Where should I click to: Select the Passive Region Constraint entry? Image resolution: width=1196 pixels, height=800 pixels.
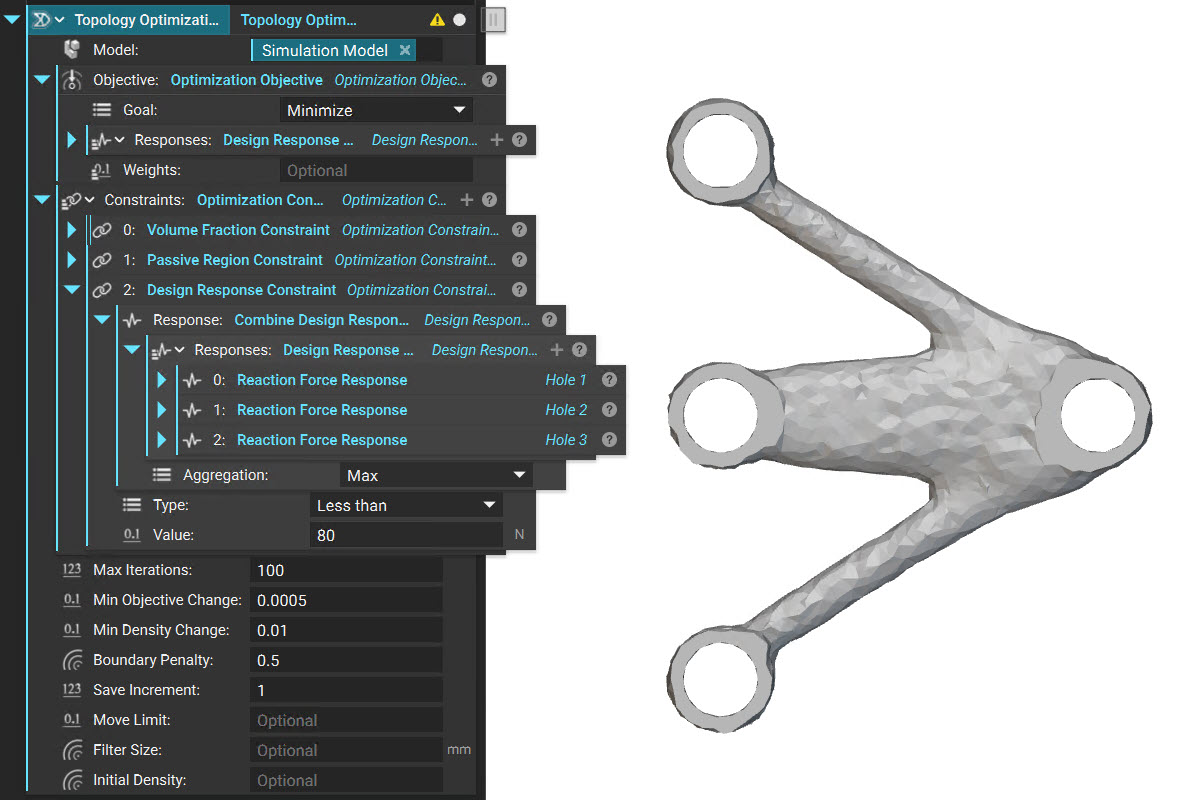coord(234,260)
